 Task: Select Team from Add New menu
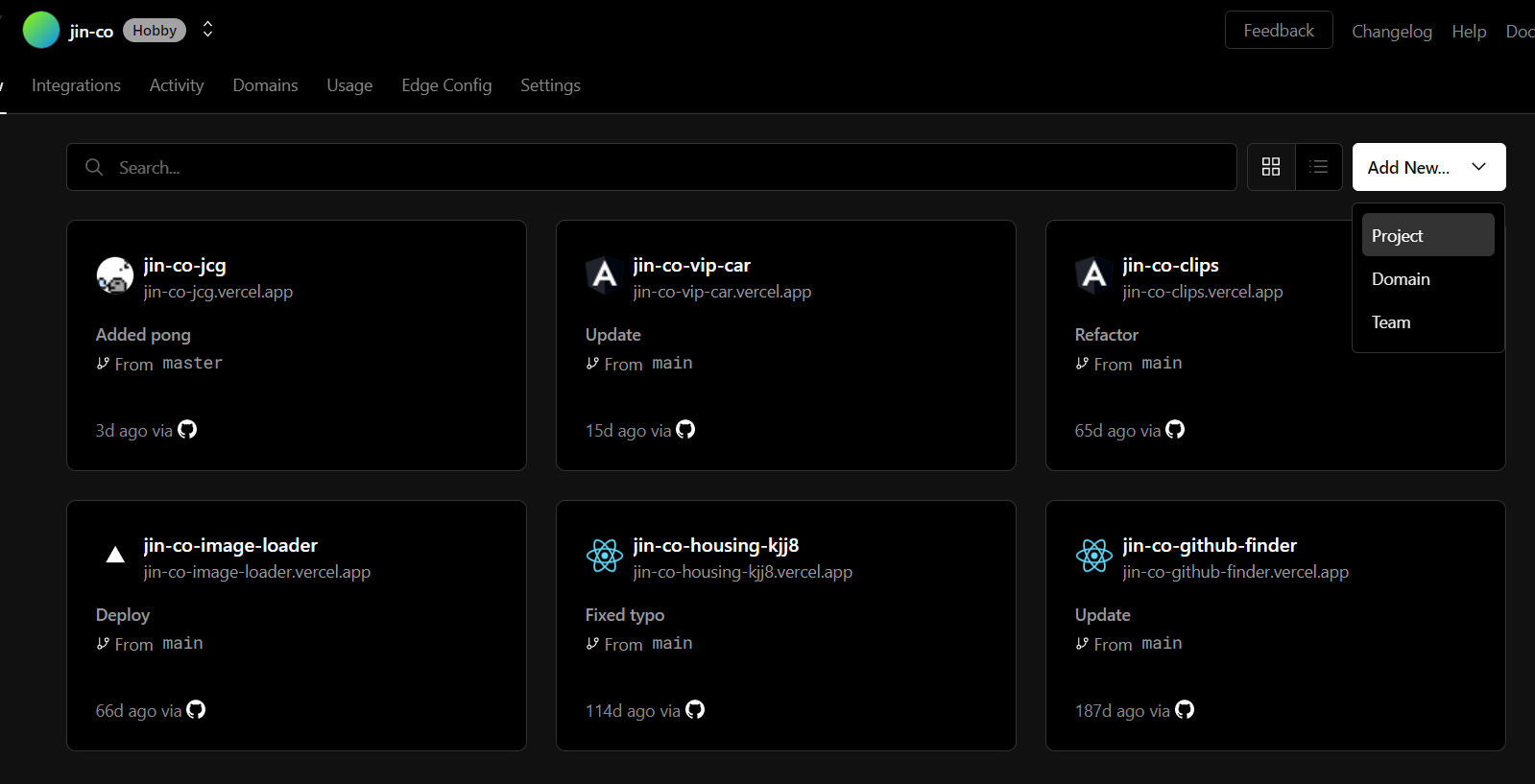(x=1427, y=322)
